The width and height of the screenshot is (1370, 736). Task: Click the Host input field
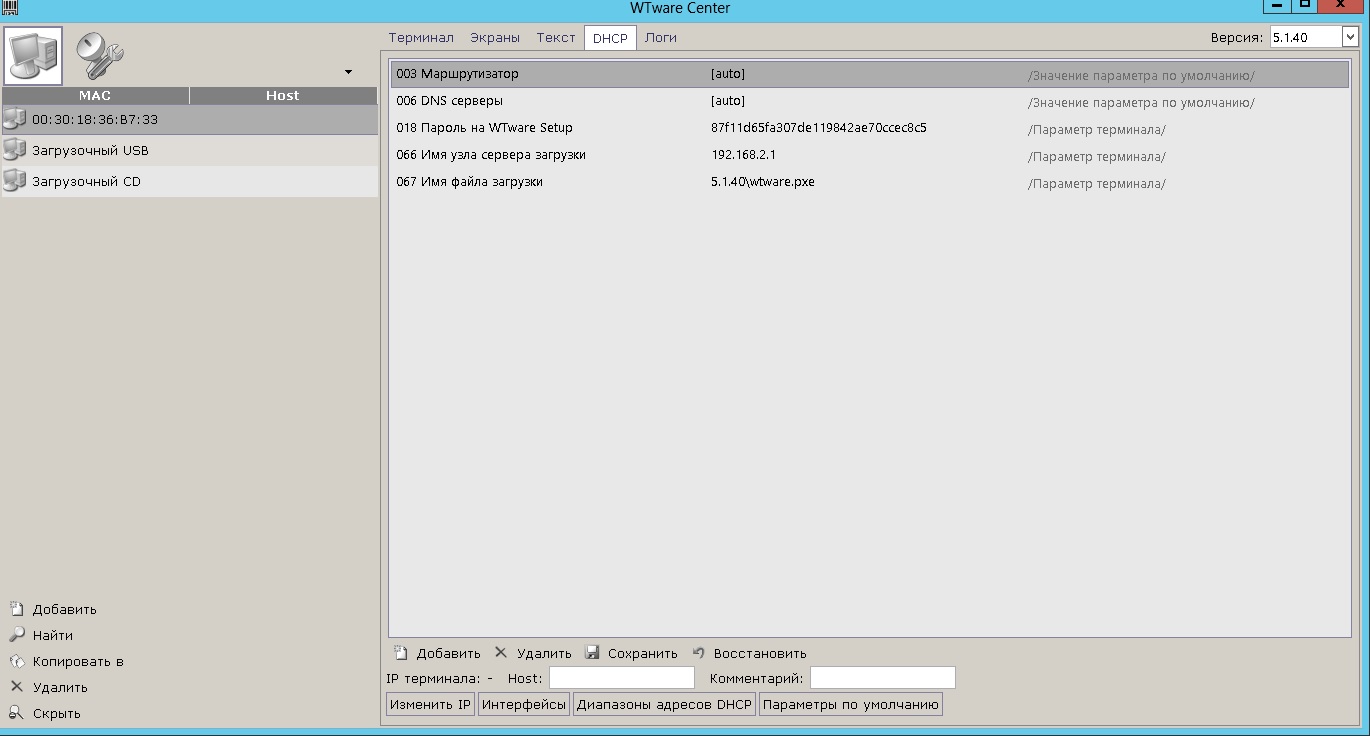click(x=621, y=679)
